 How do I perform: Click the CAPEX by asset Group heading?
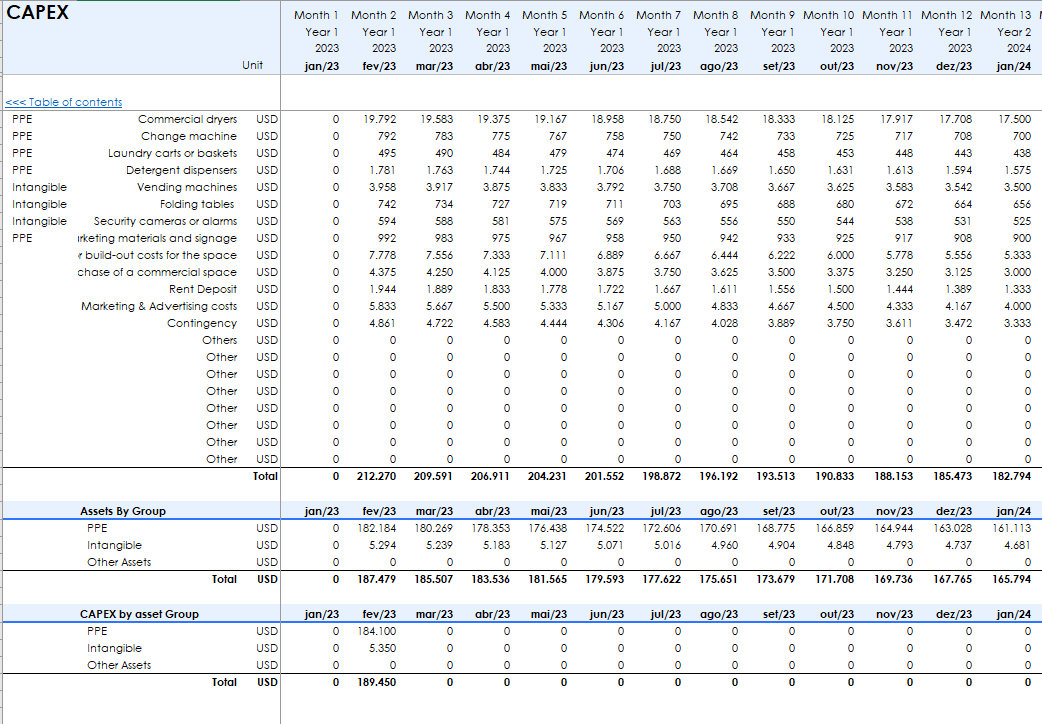[139, 614]
